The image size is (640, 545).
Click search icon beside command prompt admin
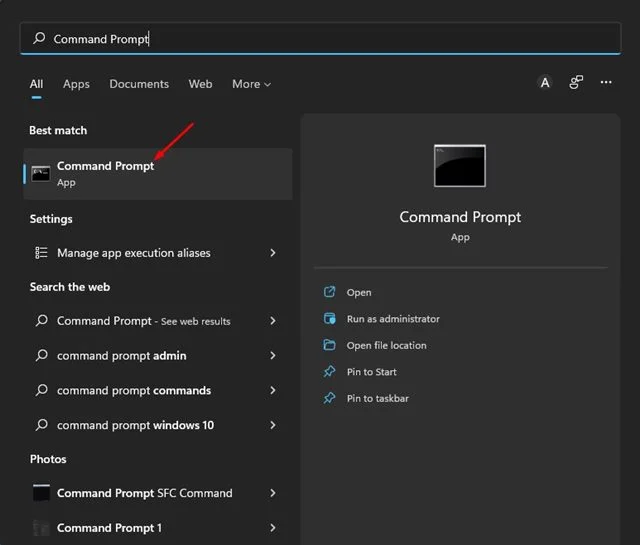point(41,355)
